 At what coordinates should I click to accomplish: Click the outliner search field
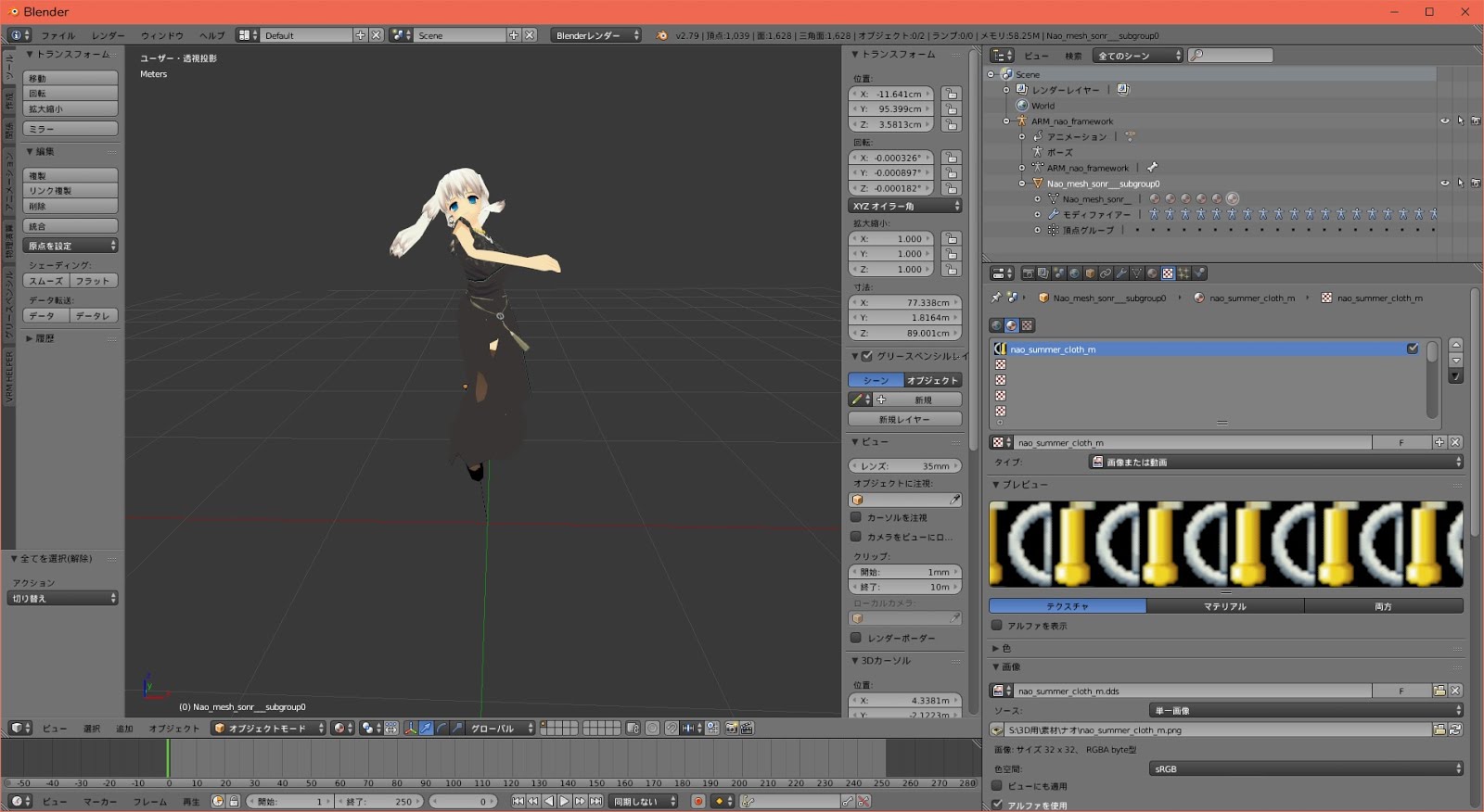[1234, 56]
